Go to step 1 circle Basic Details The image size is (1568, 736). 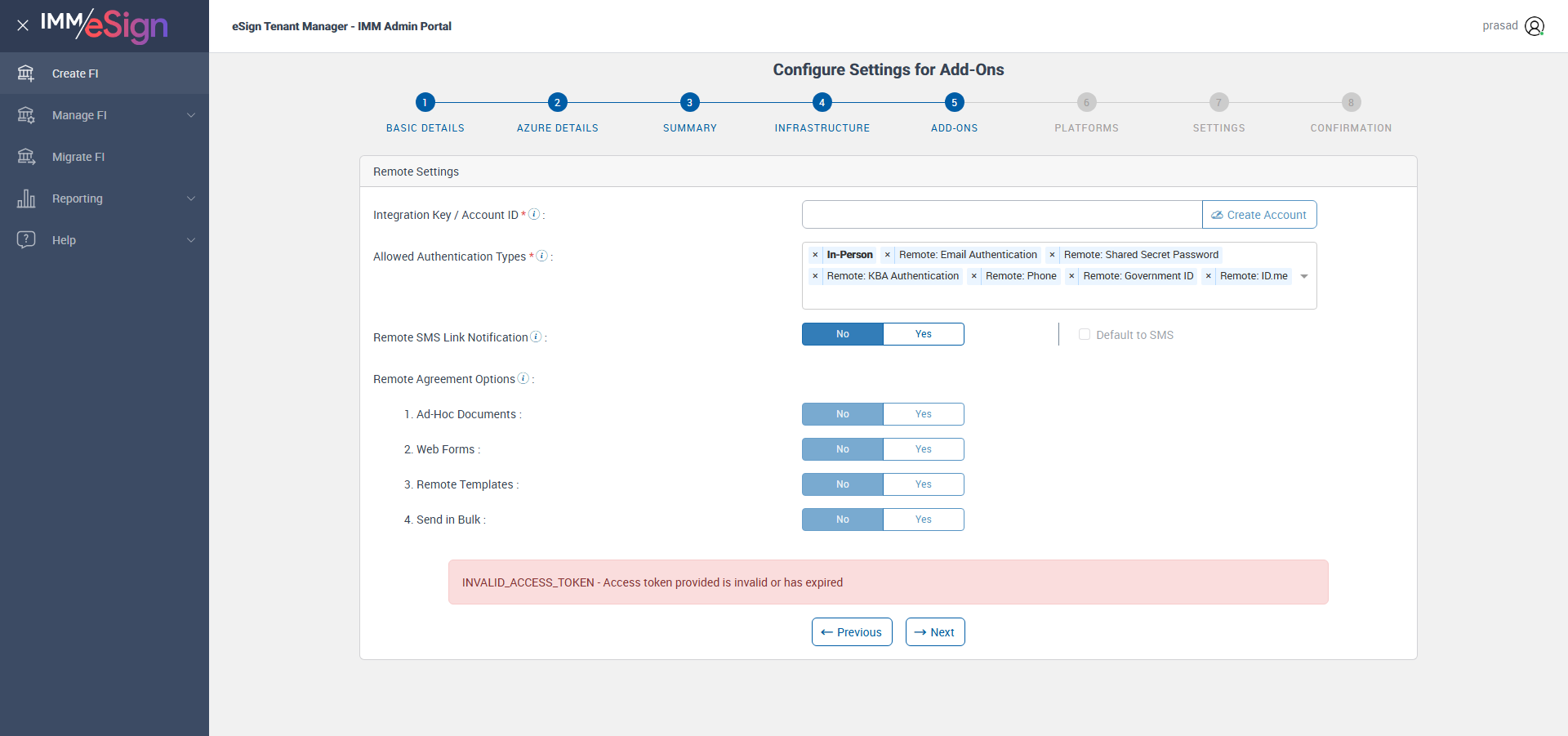(425, 102)
